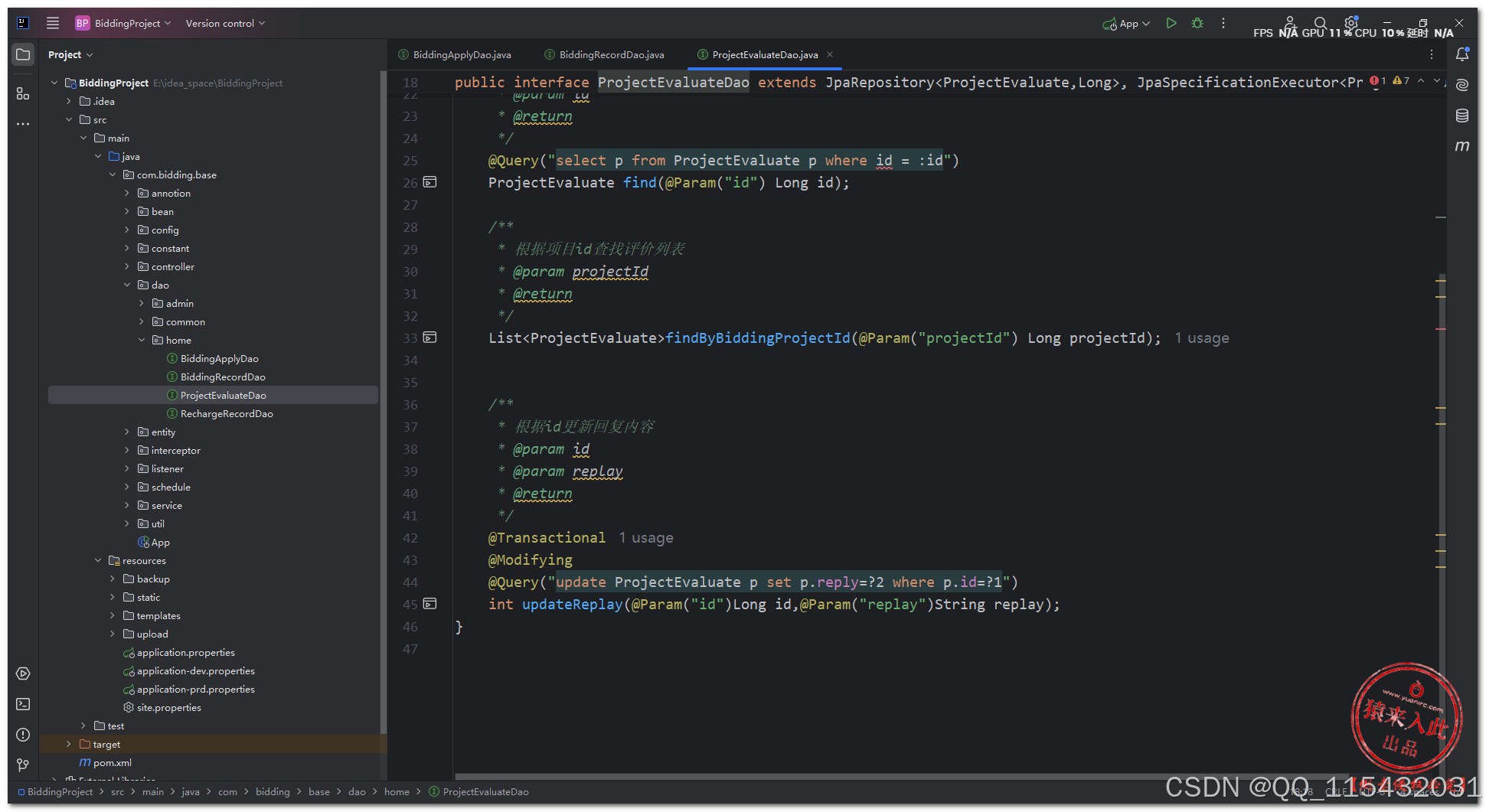
Task: Open the Services tool window
Action: click(x=23, y=673)
